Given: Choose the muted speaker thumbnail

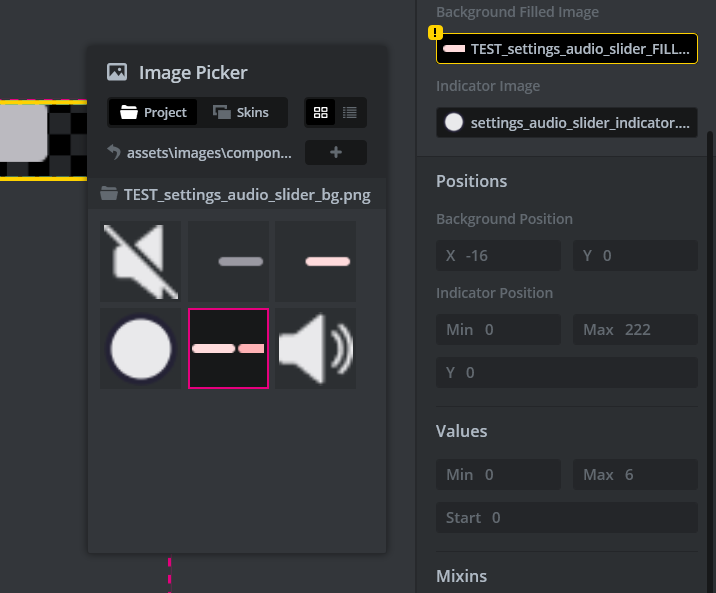Looking at the screenshot, I should point(141,261).
